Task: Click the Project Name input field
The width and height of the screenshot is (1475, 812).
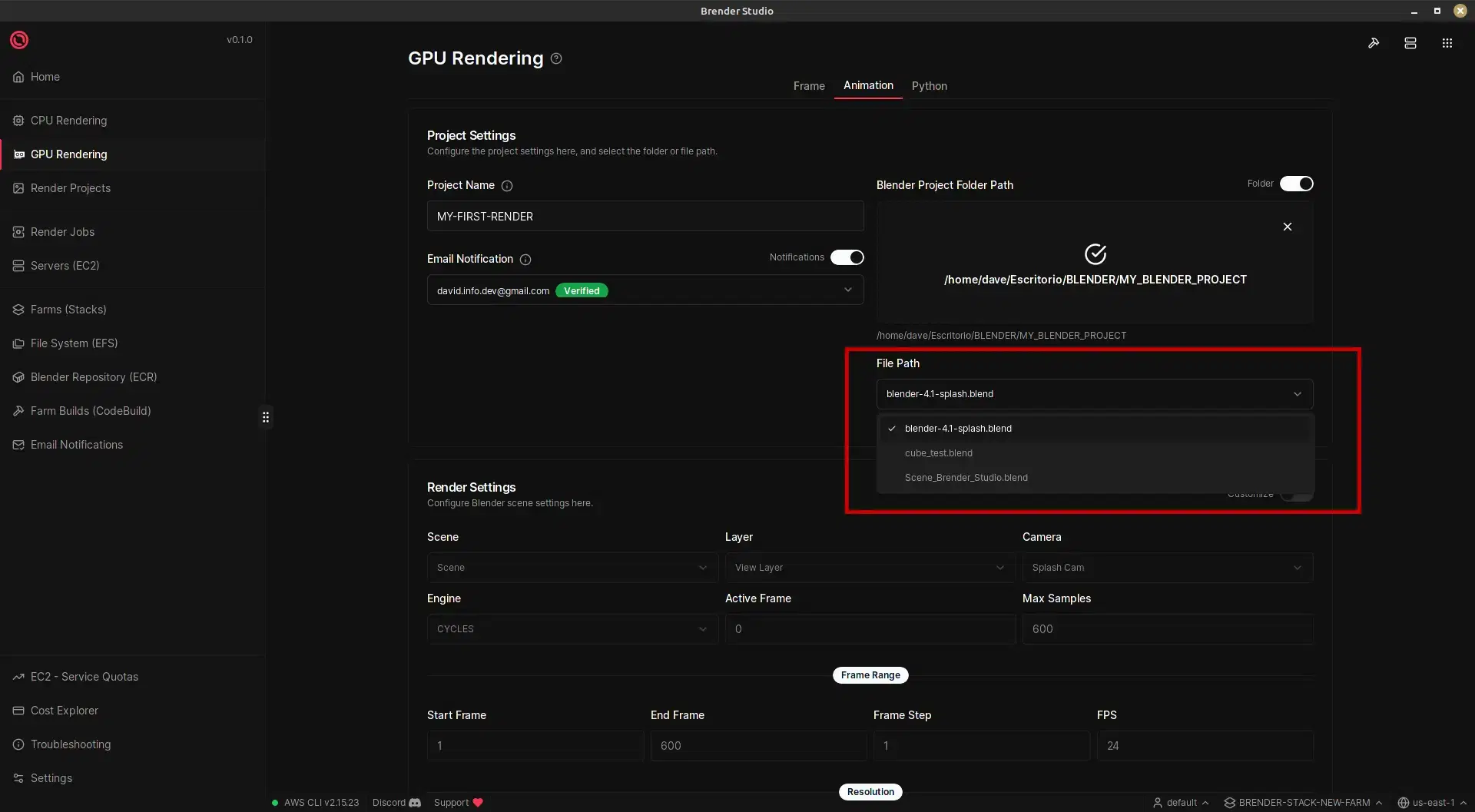Action: [x=645, y=217]
